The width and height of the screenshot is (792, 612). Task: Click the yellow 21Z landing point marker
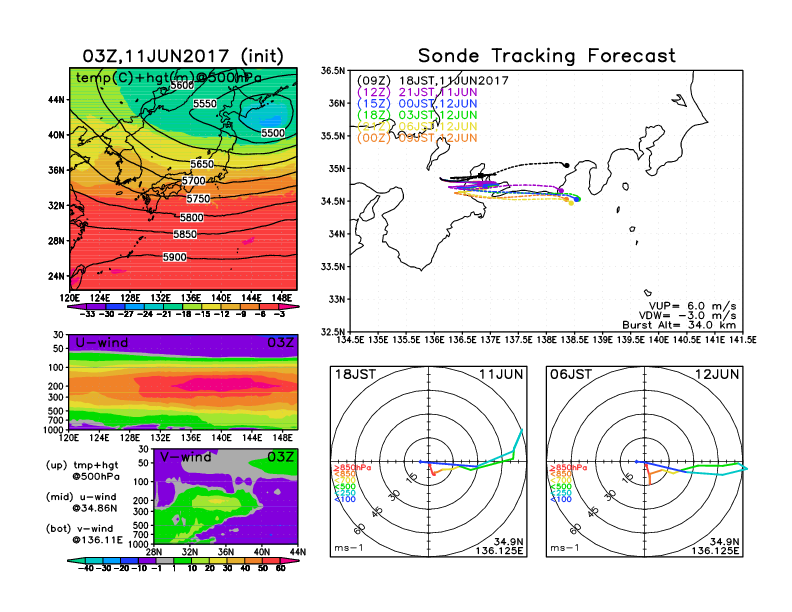[x=570, y=203]
